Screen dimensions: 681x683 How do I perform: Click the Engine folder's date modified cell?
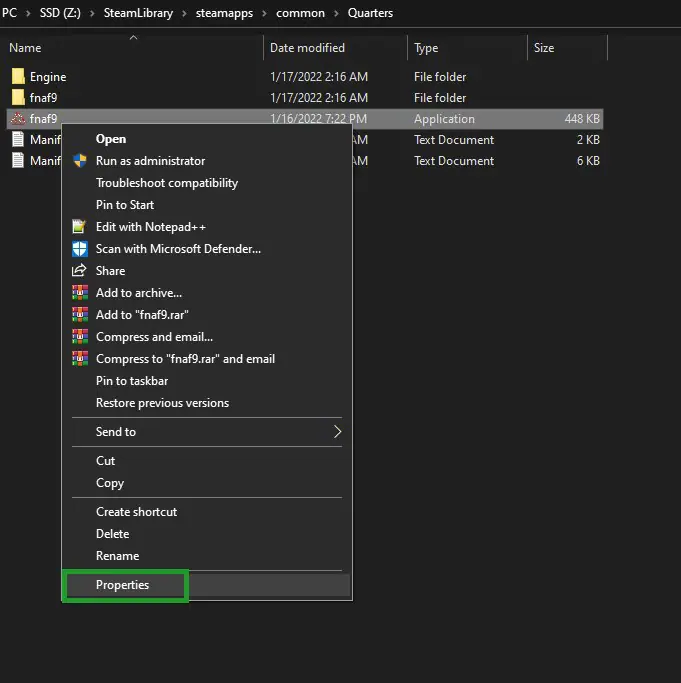tap(318, 77)
